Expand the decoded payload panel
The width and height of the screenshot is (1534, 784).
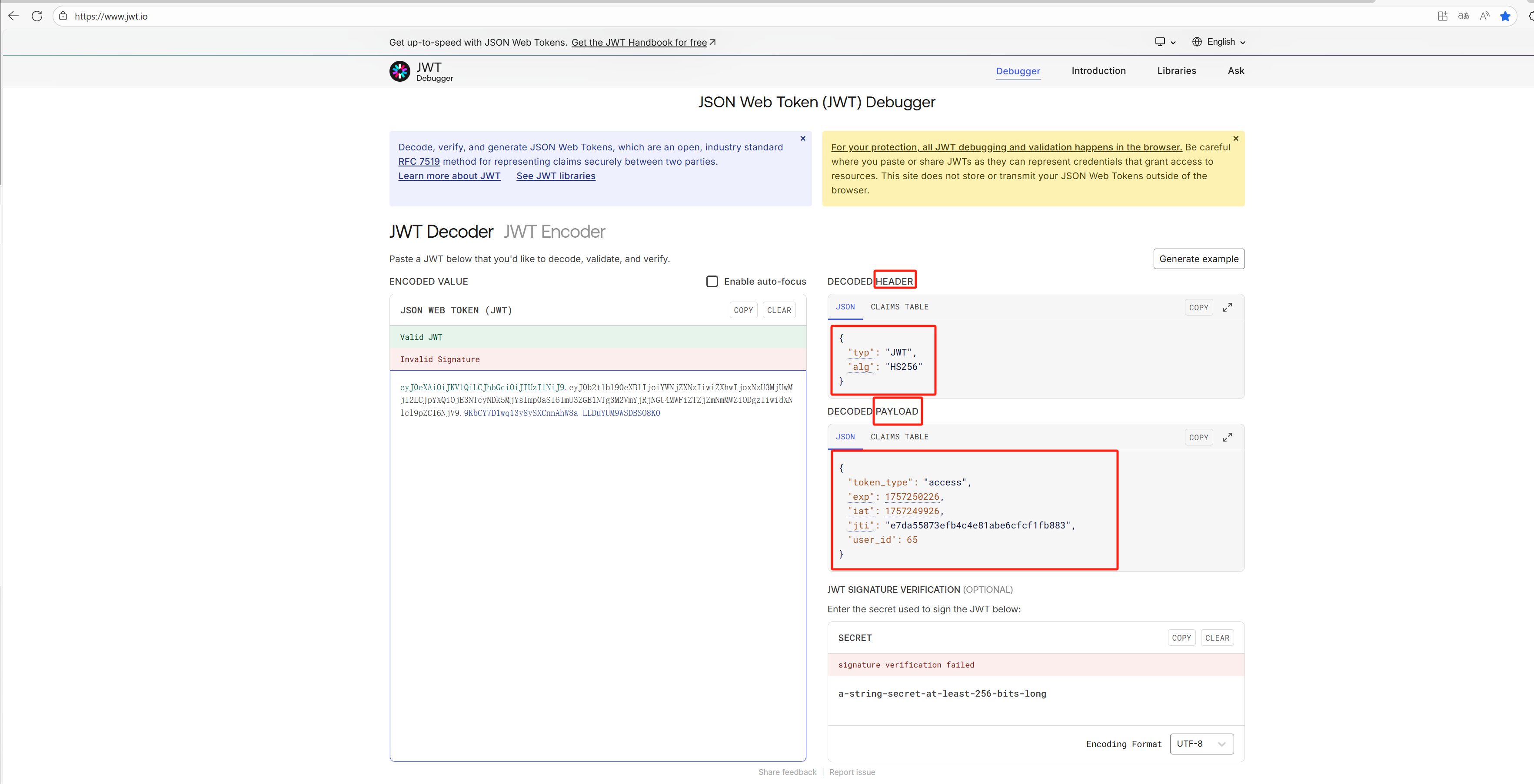(1227, 437)
